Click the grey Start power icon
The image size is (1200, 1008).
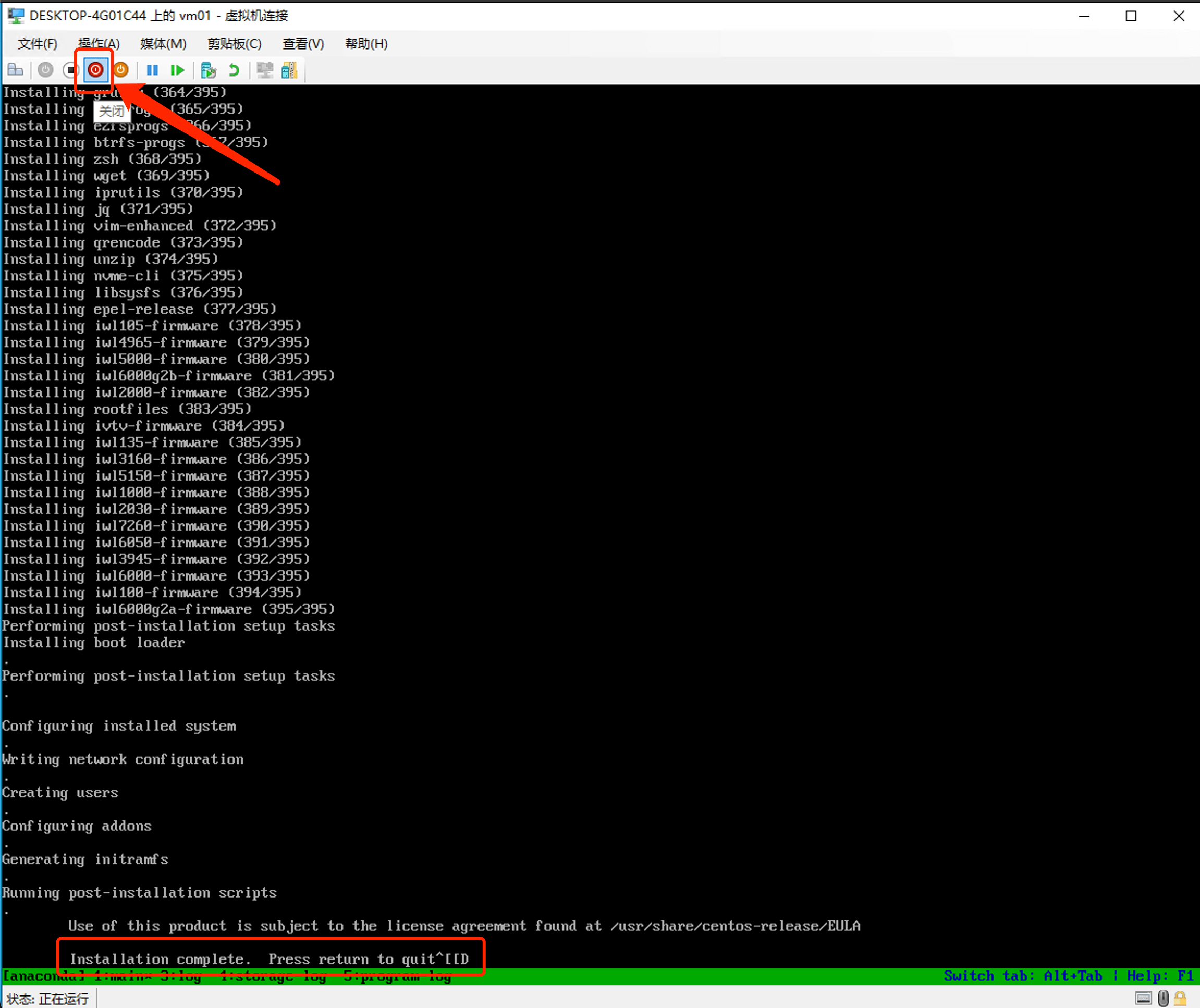coord(46,70)
